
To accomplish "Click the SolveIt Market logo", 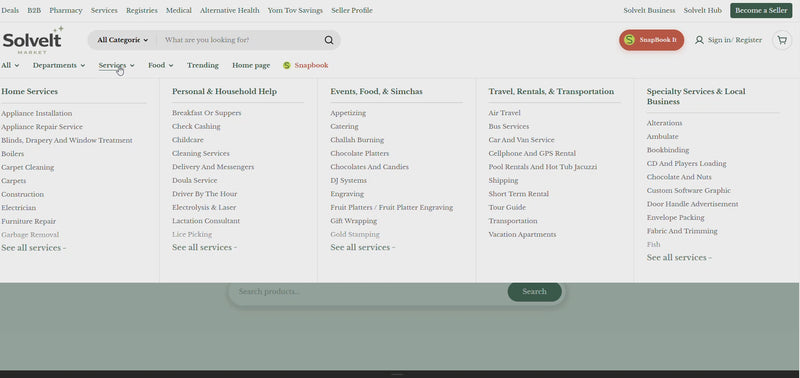I will 33,40.
